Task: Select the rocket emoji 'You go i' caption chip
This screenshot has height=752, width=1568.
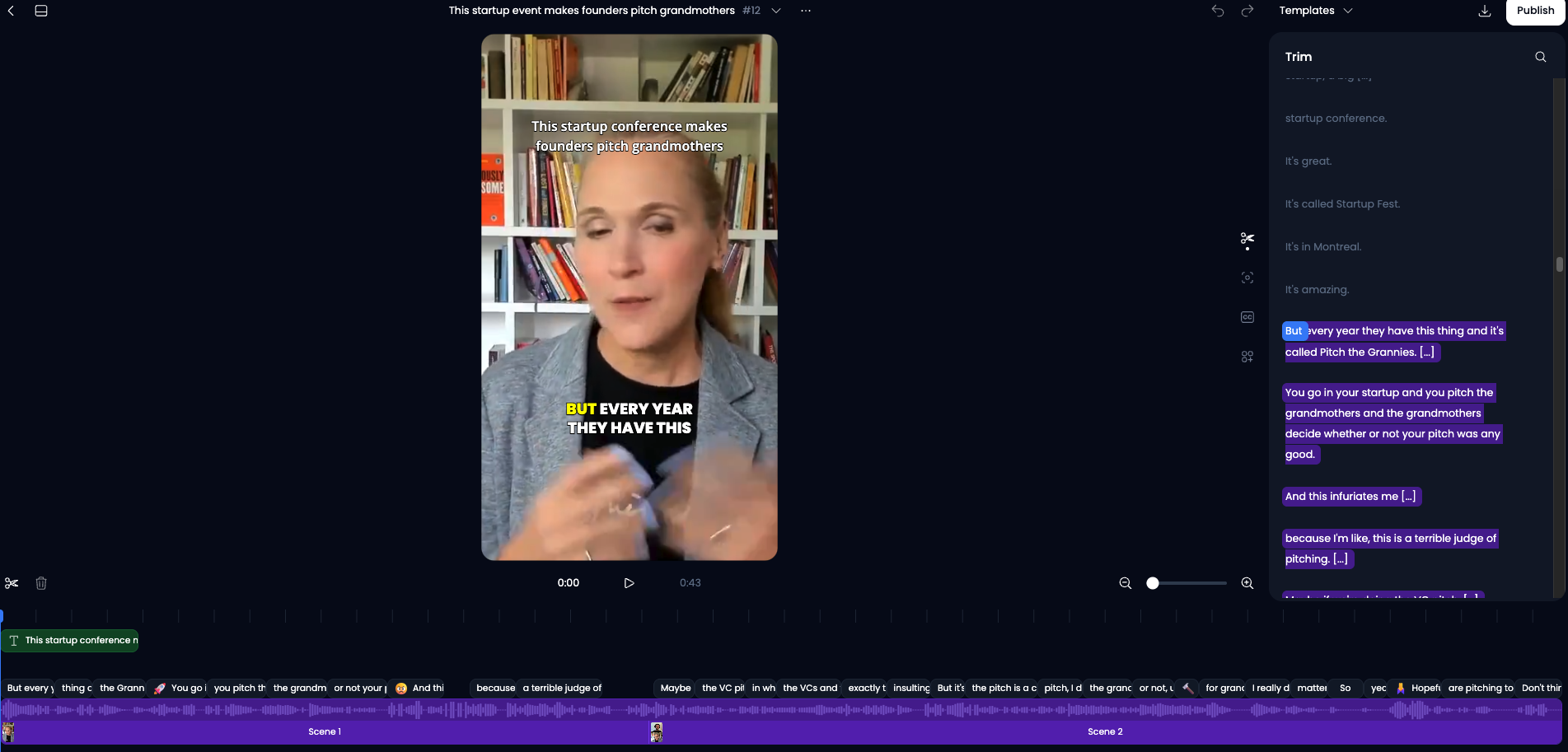Action: coord(179,688)
